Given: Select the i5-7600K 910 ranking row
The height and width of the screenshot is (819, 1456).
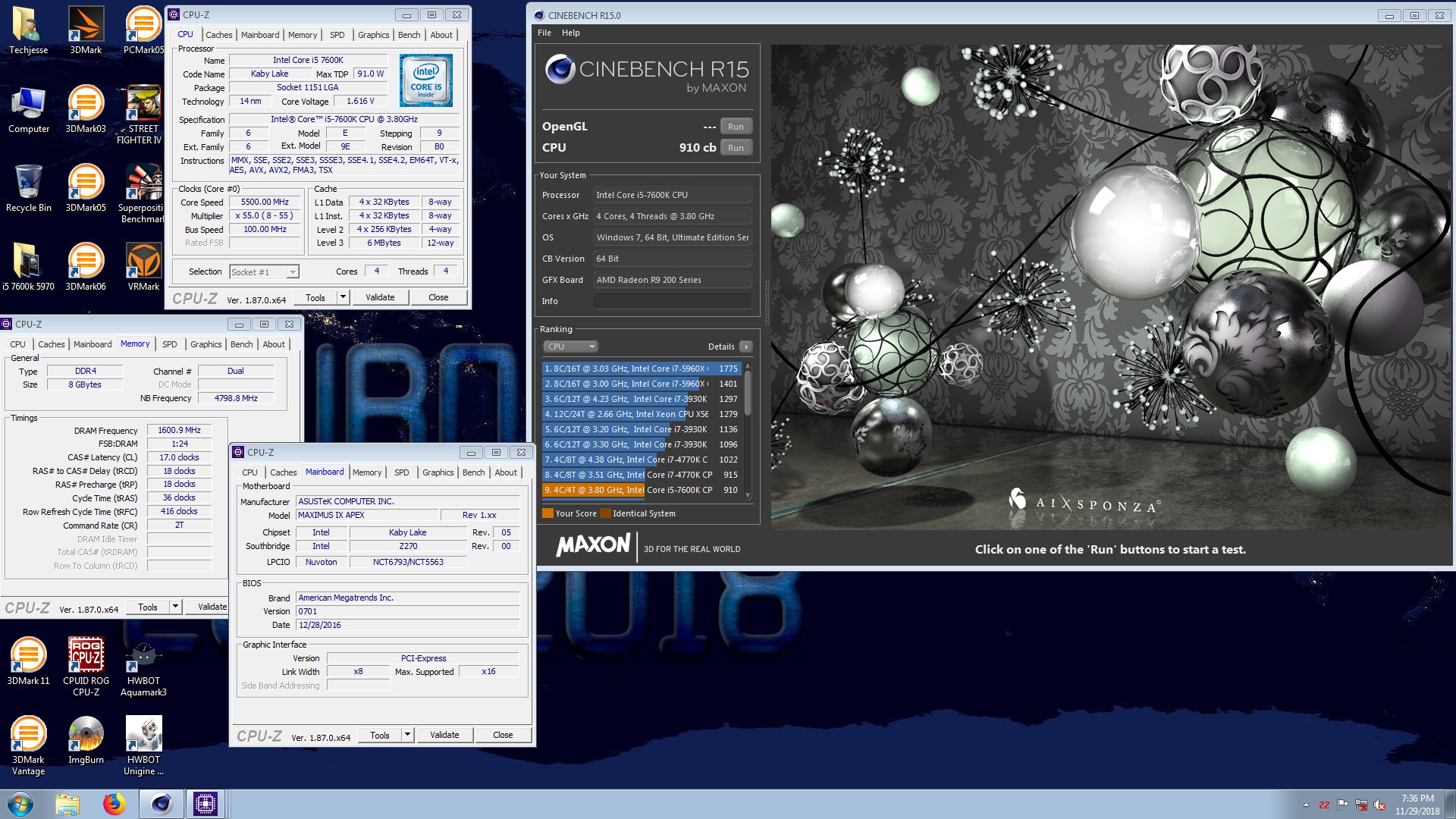Looking at the screenshot, I should 641,490.
